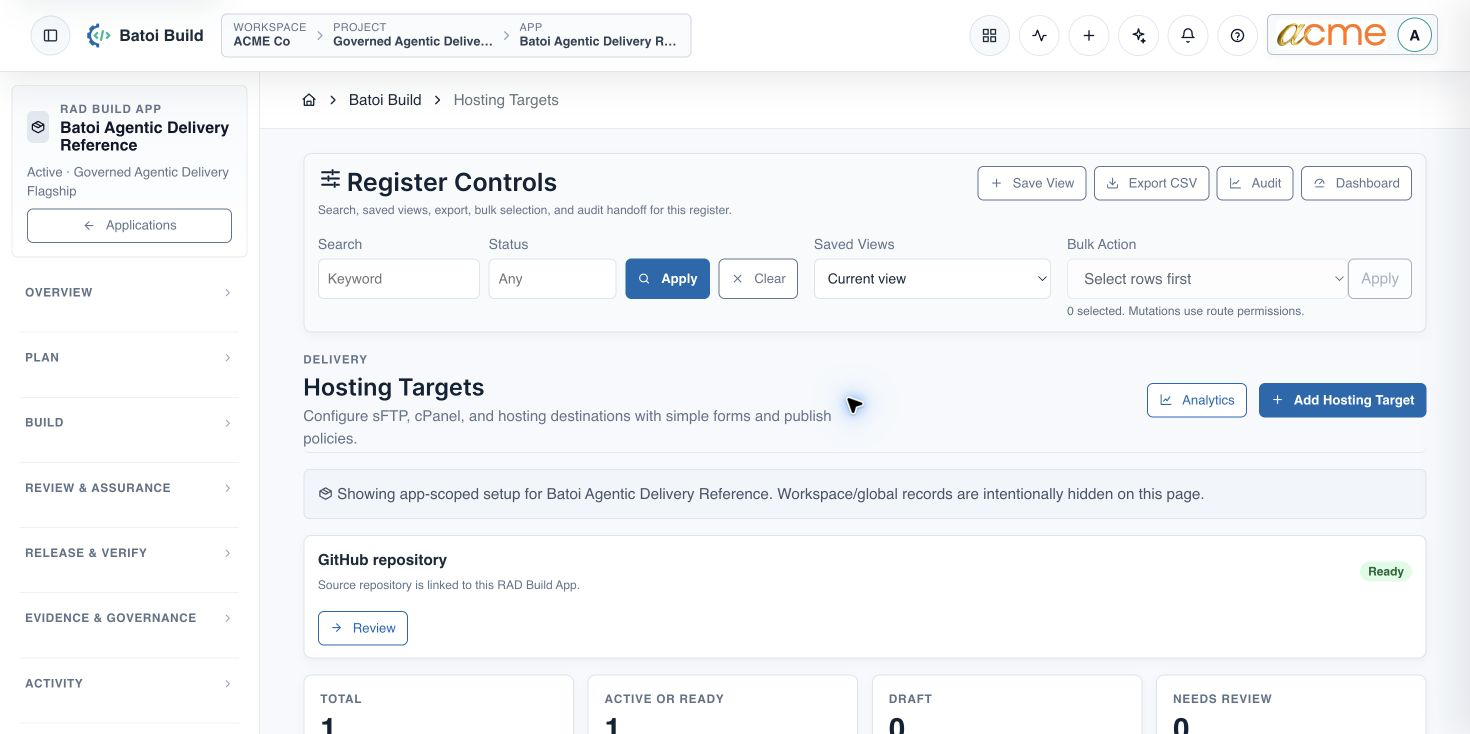Image resolution: width=1470 pixels, height=734 pixels.
Task: Click the Status filter field
Action: [x=552, y=279]
